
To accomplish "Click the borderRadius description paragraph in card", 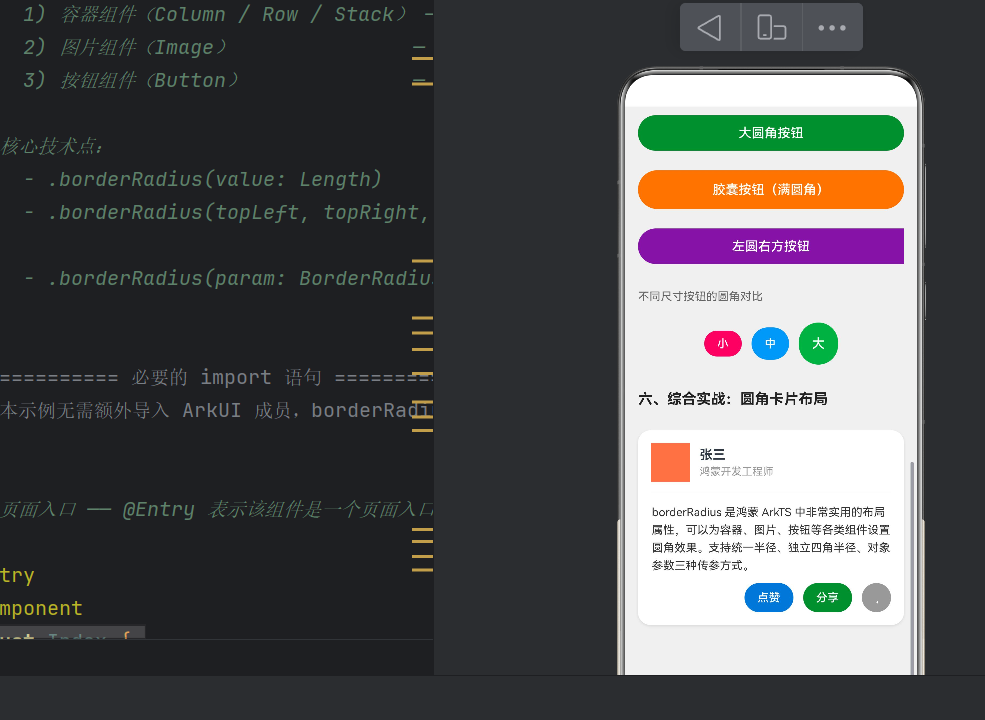I will point(771,538).
